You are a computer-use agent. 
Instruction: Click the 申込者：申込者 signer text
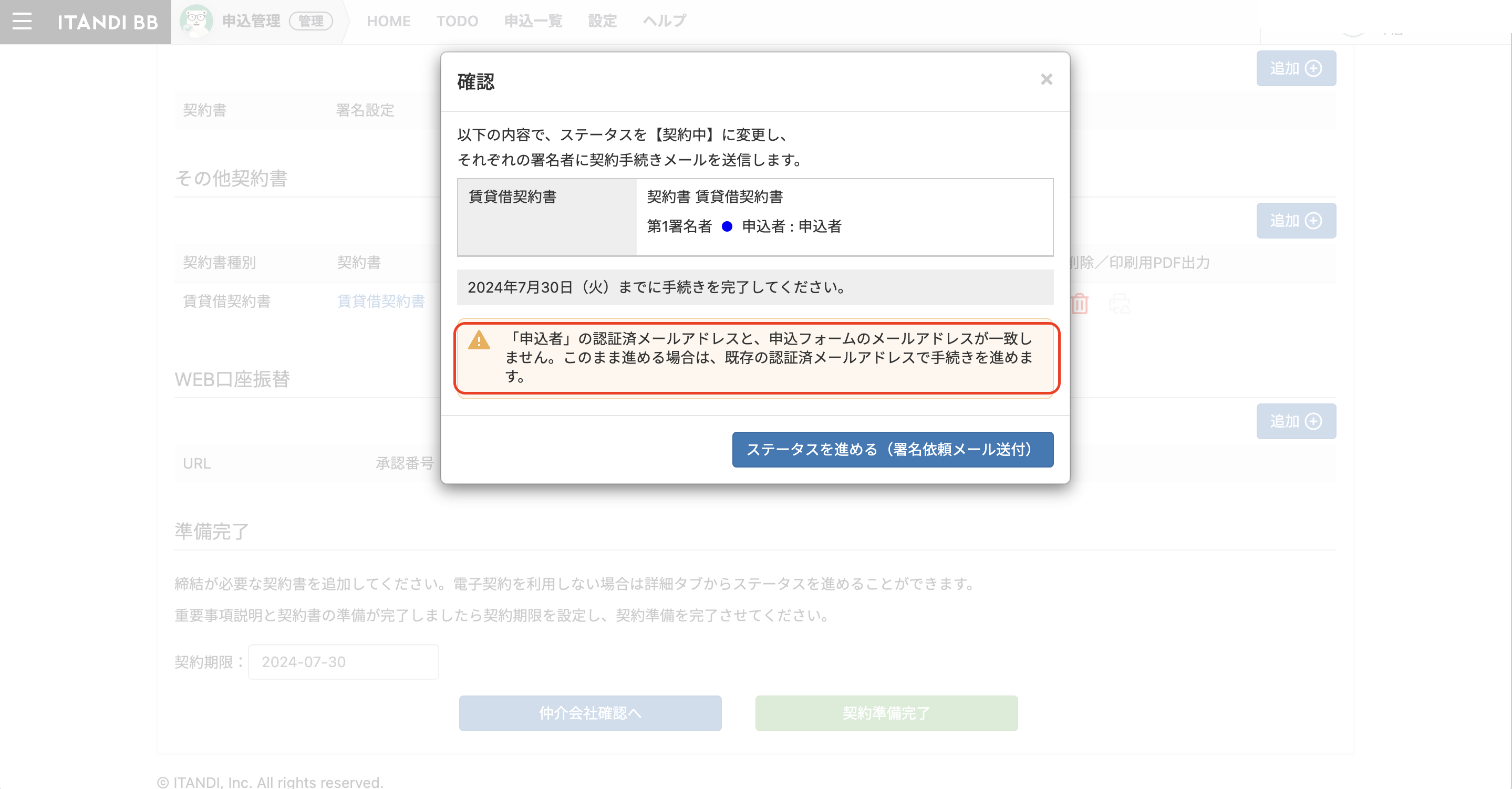pos(791,226)
